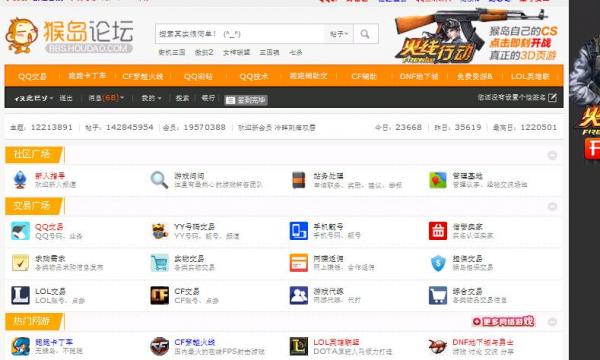The height and width of the screenshot is (360, 600).
Task: Click the blue 手机靓号 phone icon
Action: [298, 231]
